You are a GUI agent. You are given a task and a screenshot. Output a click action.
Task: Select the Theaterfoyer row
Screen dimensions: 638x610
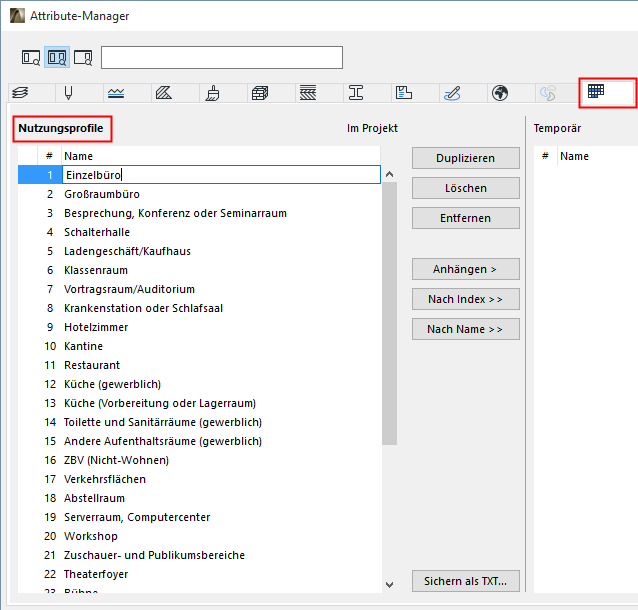tap(199, 574)
